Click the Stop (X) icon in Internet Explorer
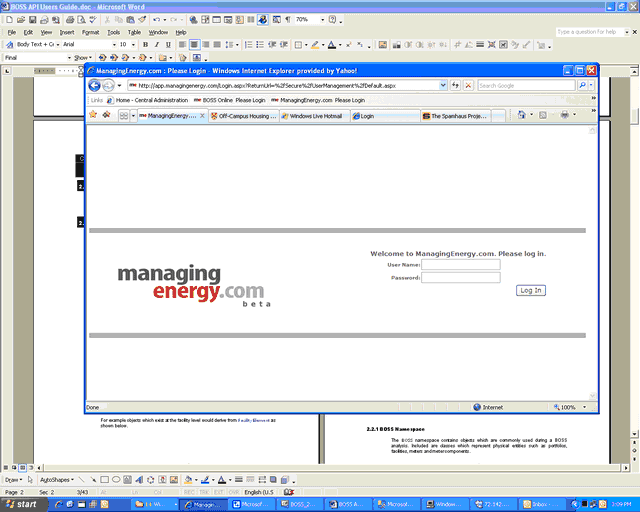640x512 pixels. pyautogui.click(x=468, y=85)
